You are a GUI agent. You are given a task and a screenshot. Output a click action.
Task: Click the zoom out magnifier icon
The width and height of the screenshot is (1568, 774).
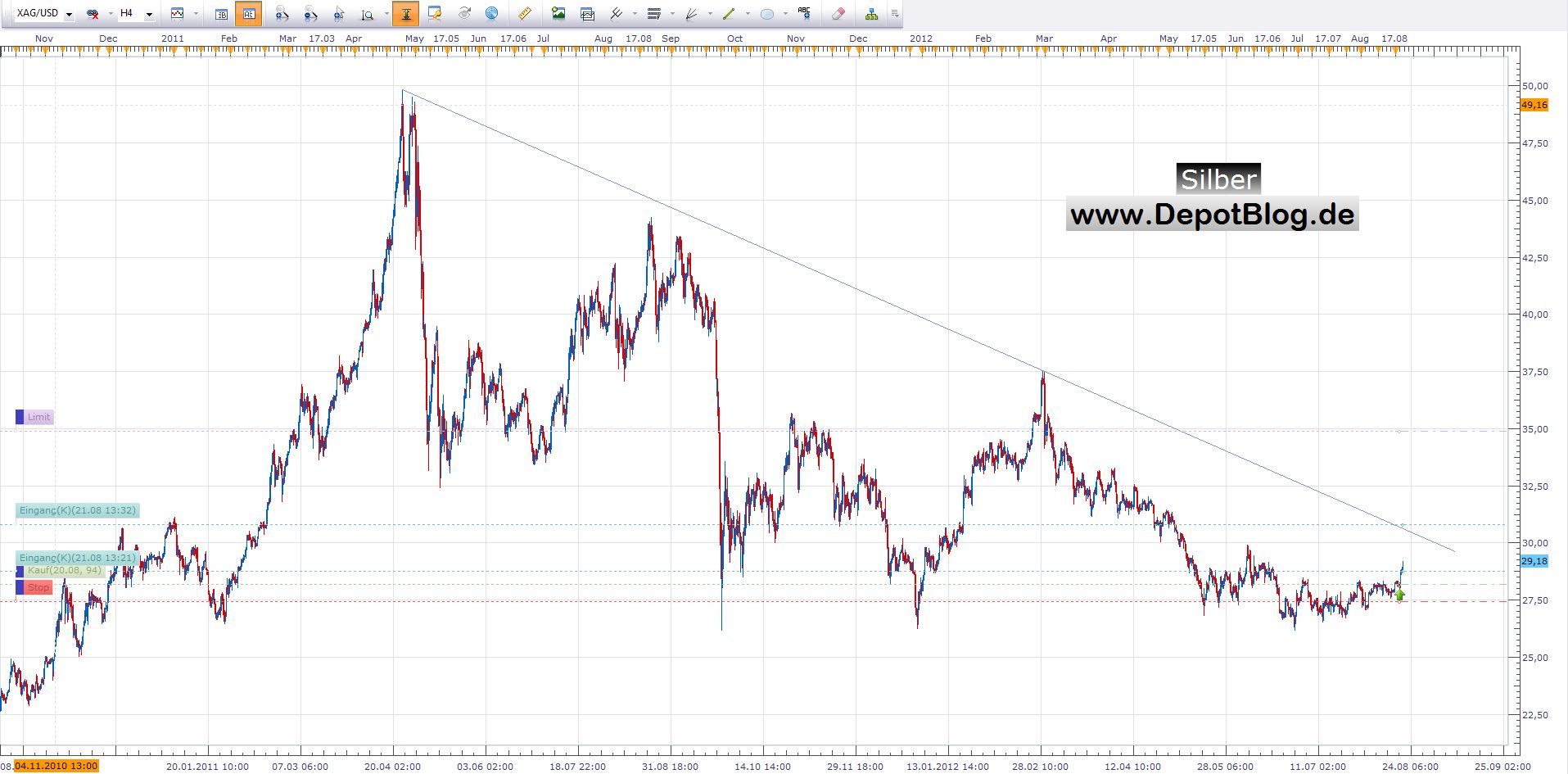310,14
